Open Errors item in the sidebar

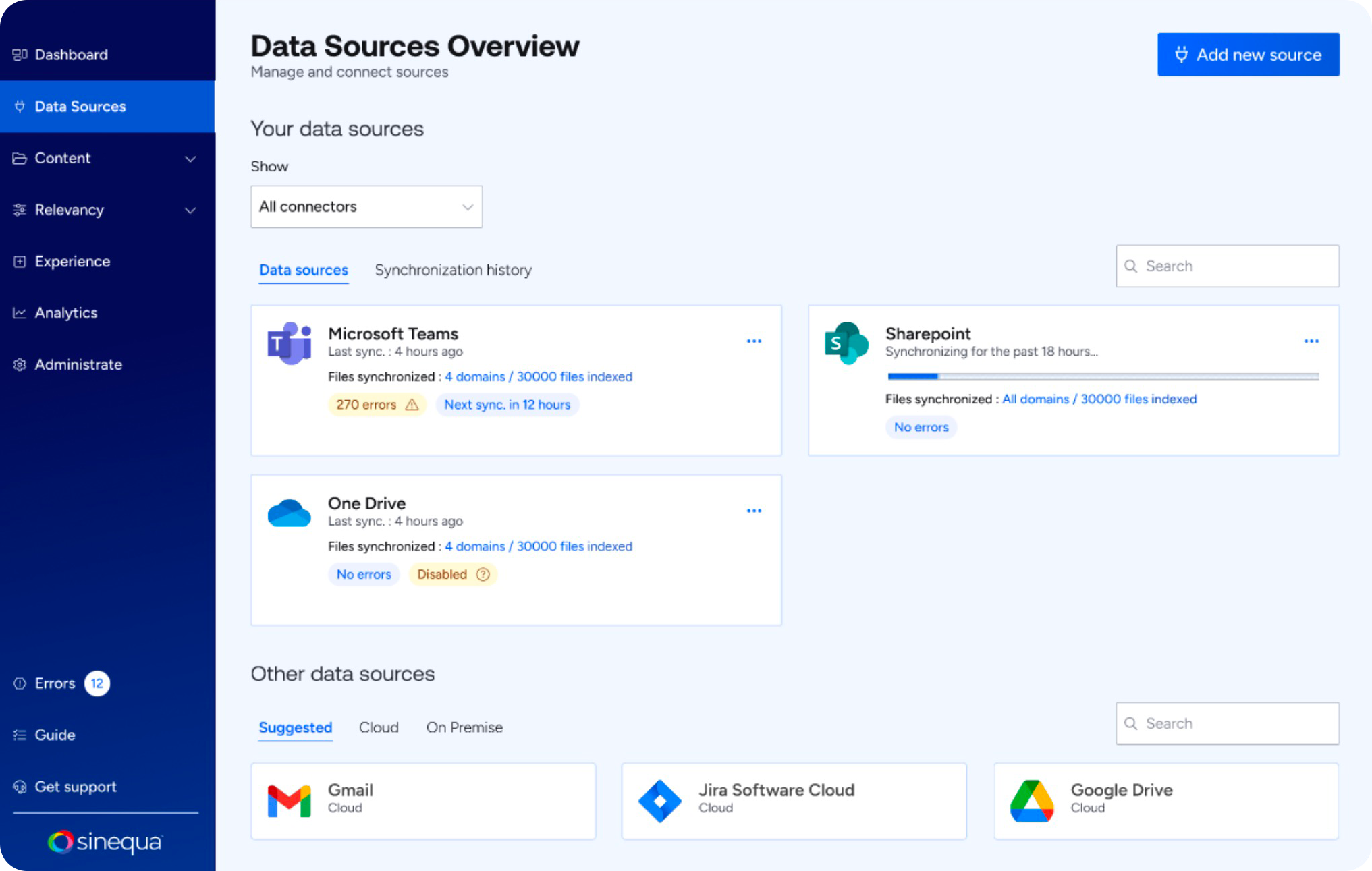(x=55, y=683)
